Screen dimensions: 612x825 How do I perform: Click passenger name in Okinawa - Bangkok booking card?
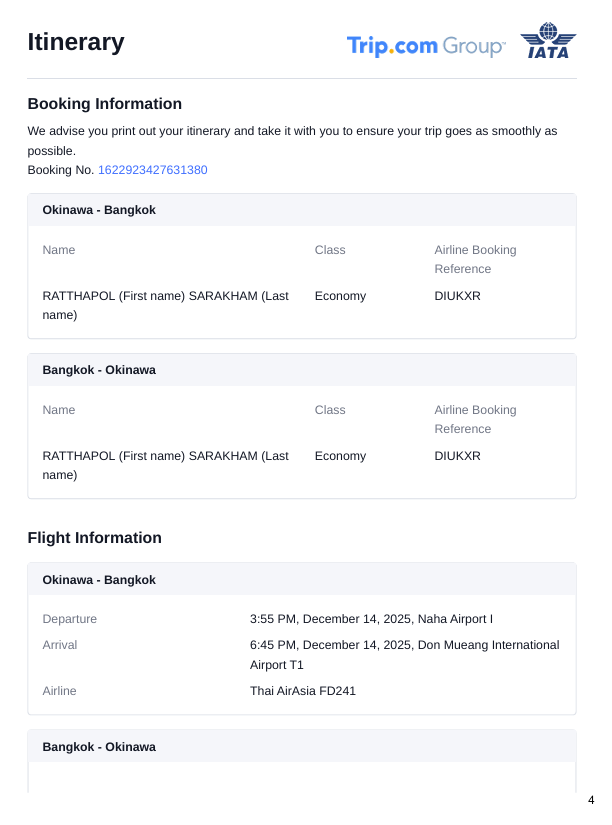coord(166,305)
